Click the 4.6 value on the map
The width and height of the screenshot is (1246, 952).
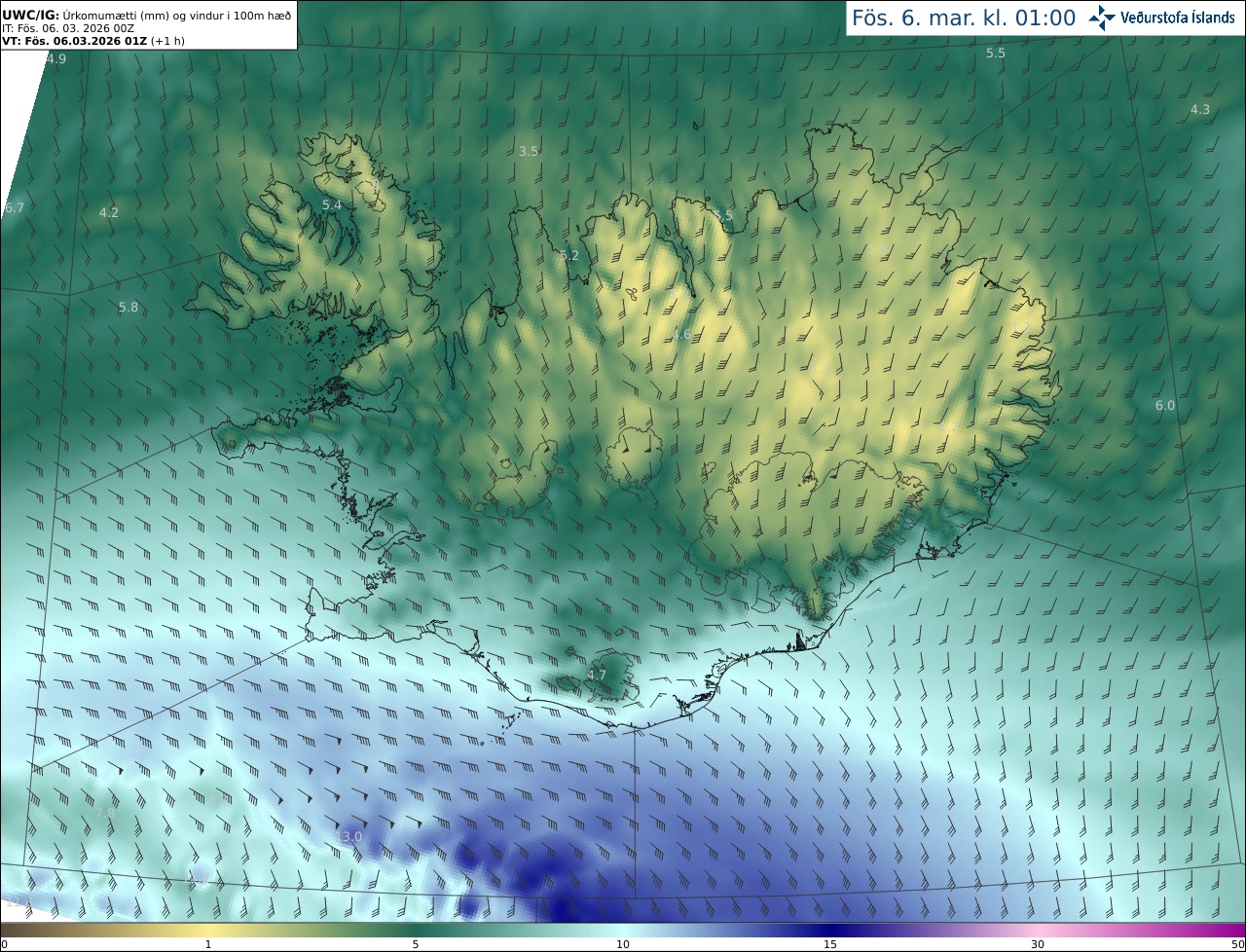(680, 334)
